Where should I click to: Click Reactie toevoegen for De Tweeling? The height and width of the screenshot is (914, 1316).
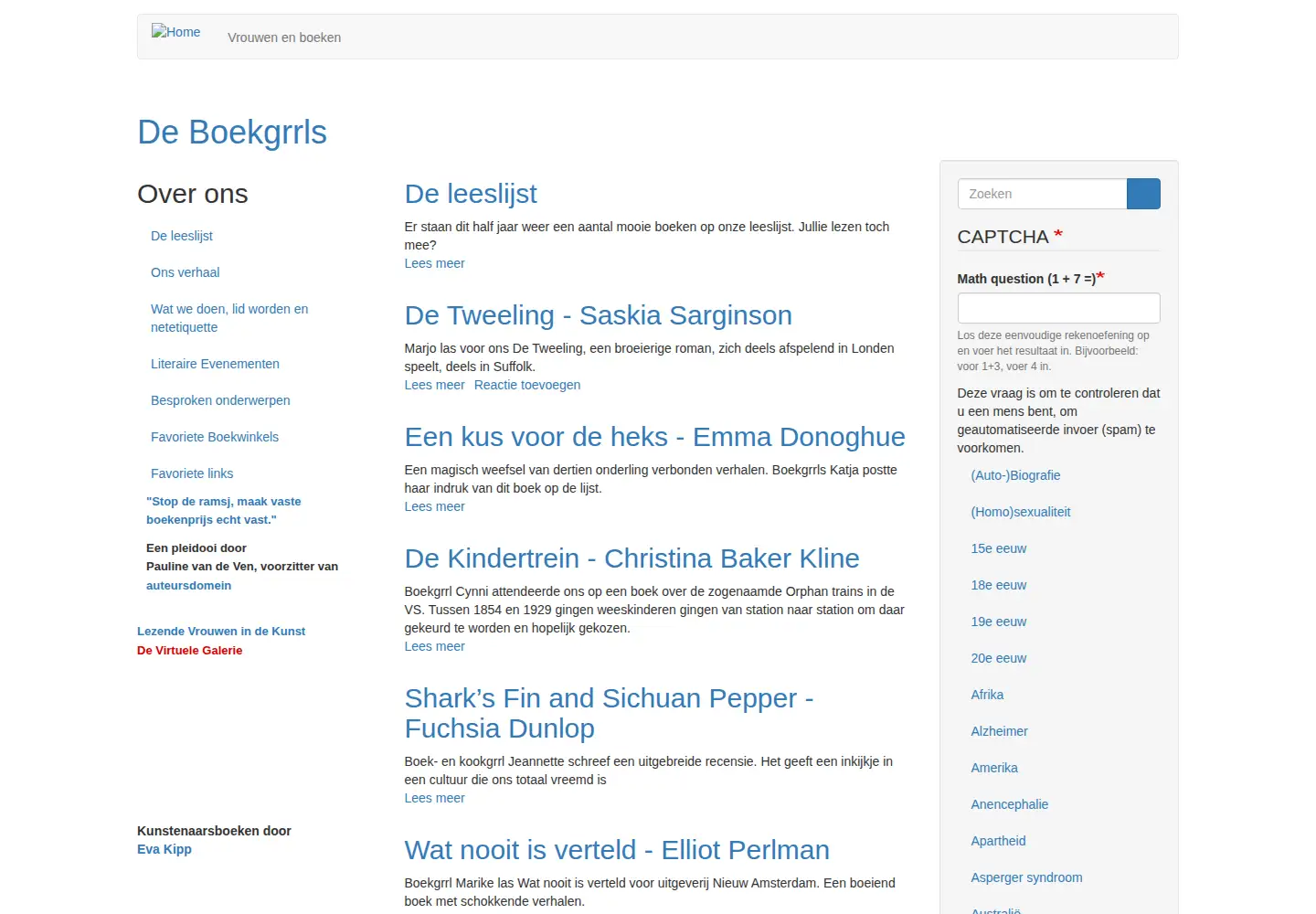(527, 385)
